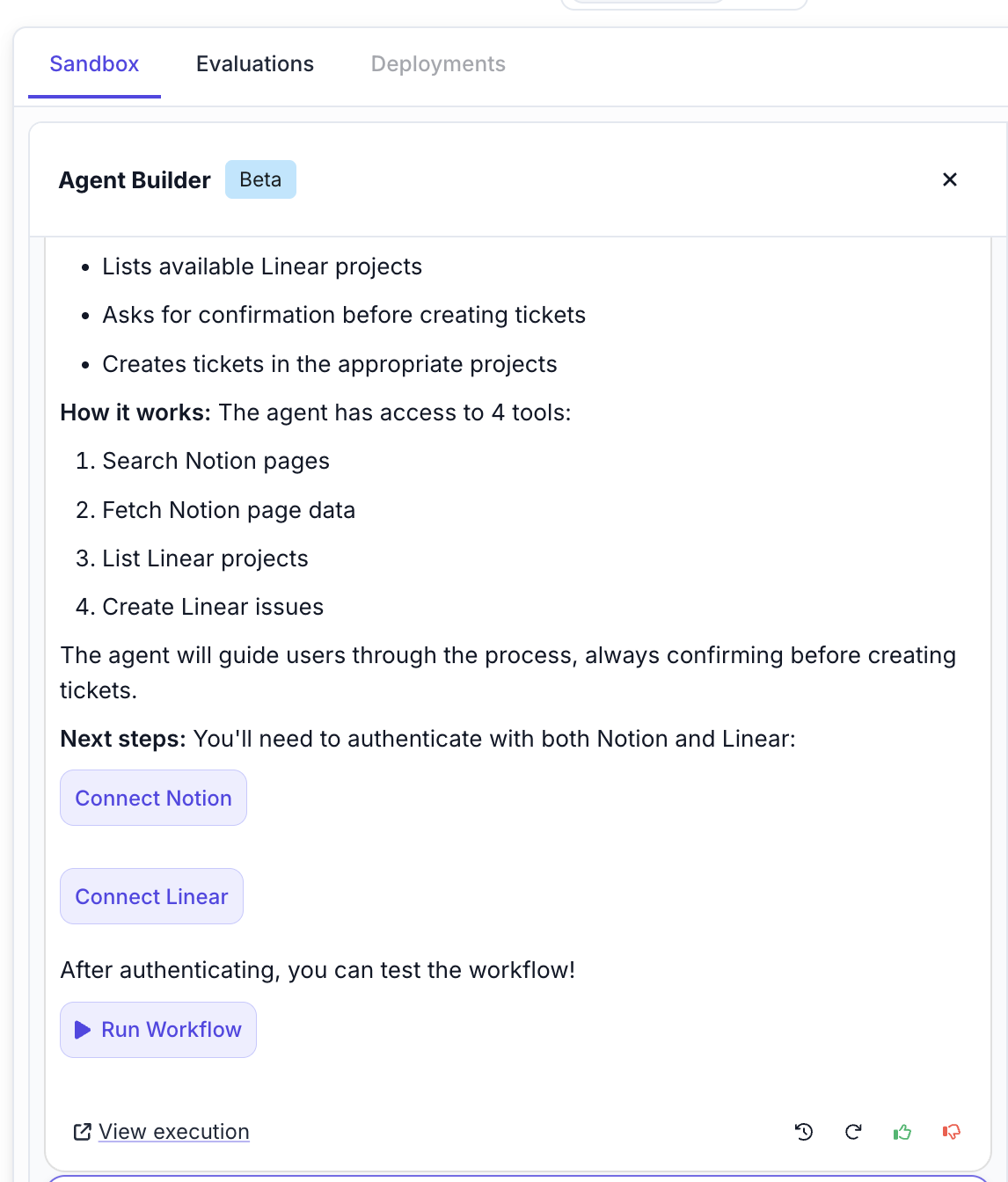Open the Evaluations tab
The image size is (1008, 1182).
pos(255,64)
